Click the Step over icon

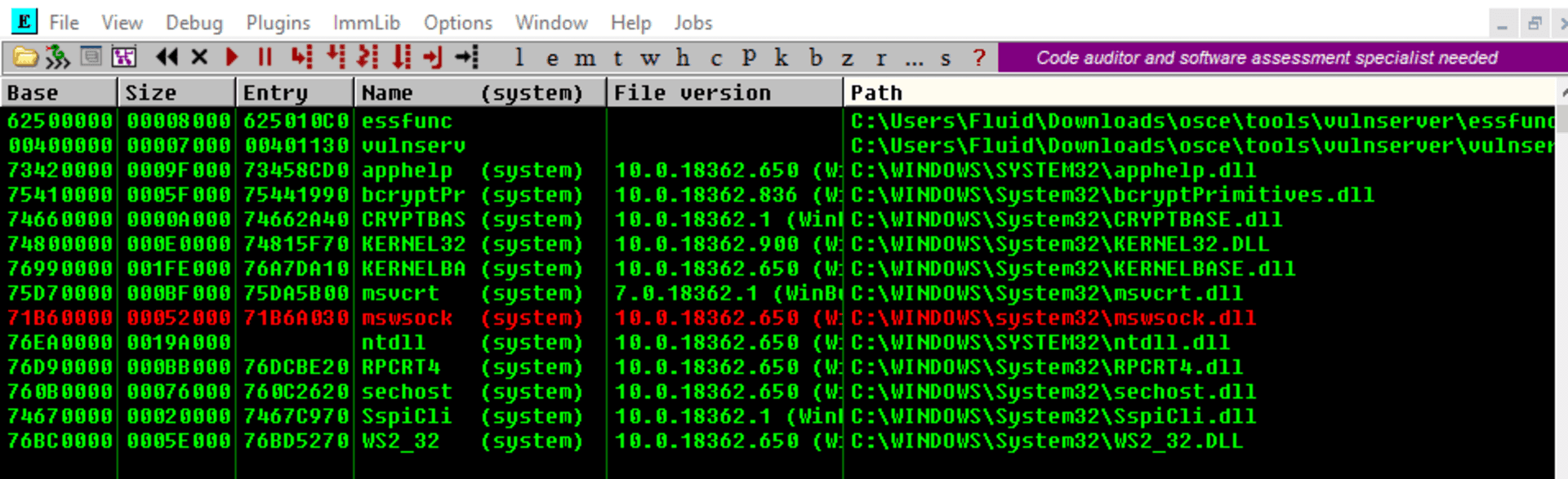pyautogui.click(x=336, y=57)
